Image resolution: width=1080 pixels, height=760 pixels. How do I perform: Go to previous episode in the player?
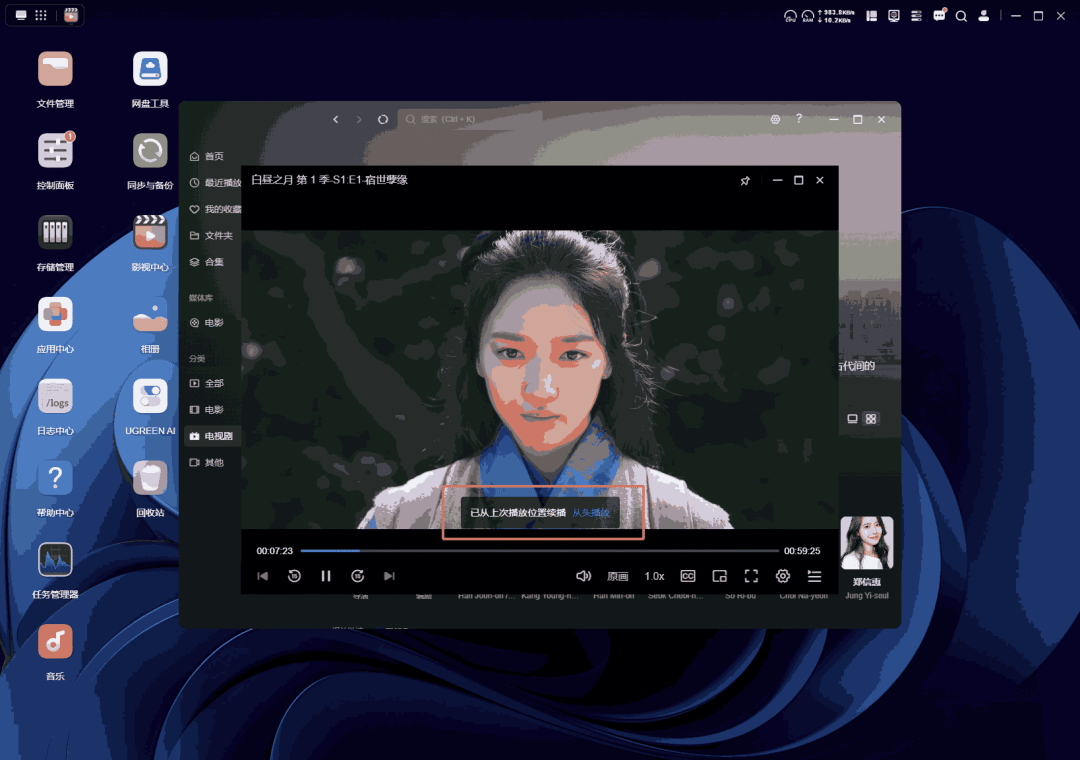[262, 576]
